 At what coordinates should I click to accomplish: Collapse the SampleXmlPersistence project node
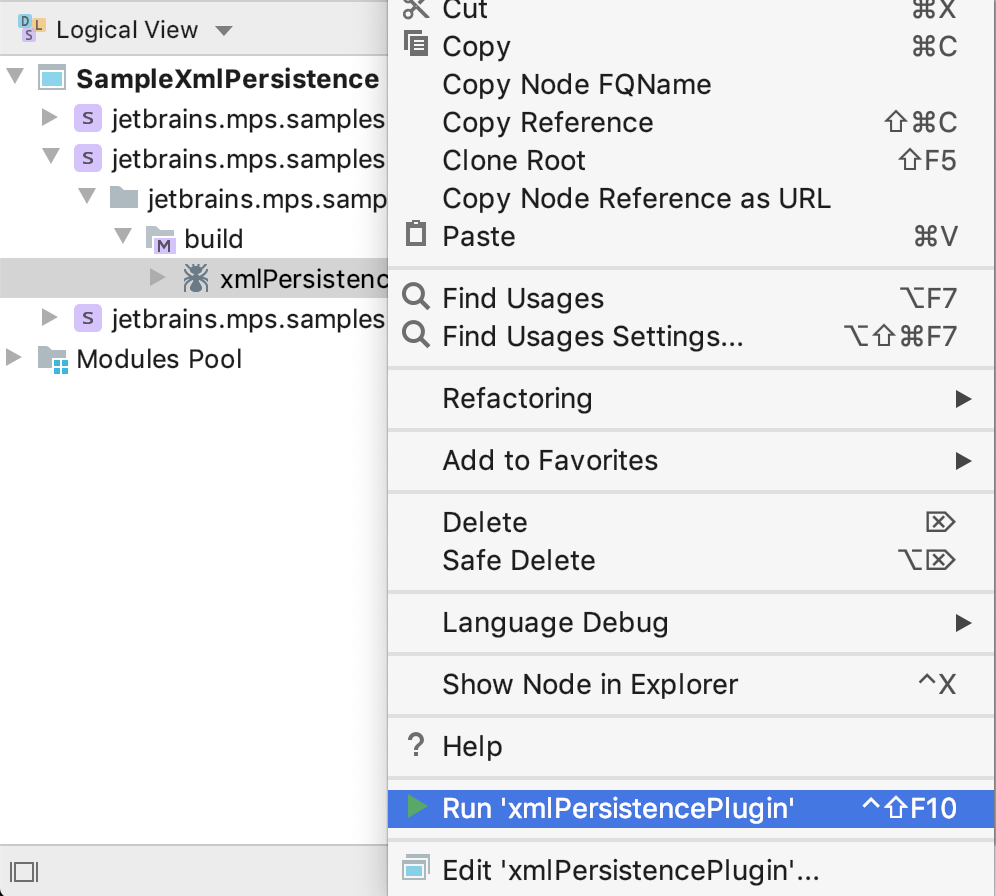15,78
